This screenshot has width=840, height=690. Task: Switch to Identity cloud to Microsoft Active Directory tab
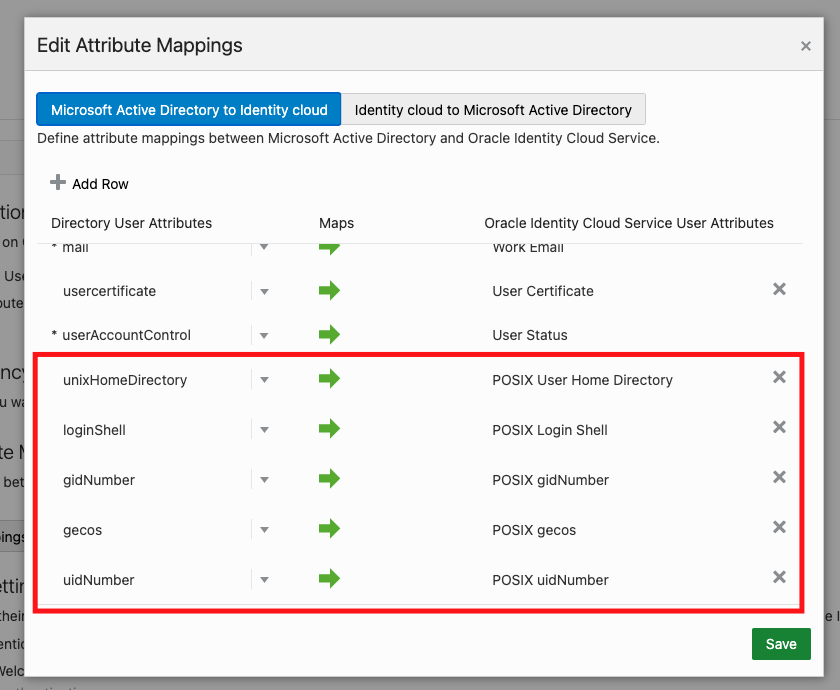point(493,109)
